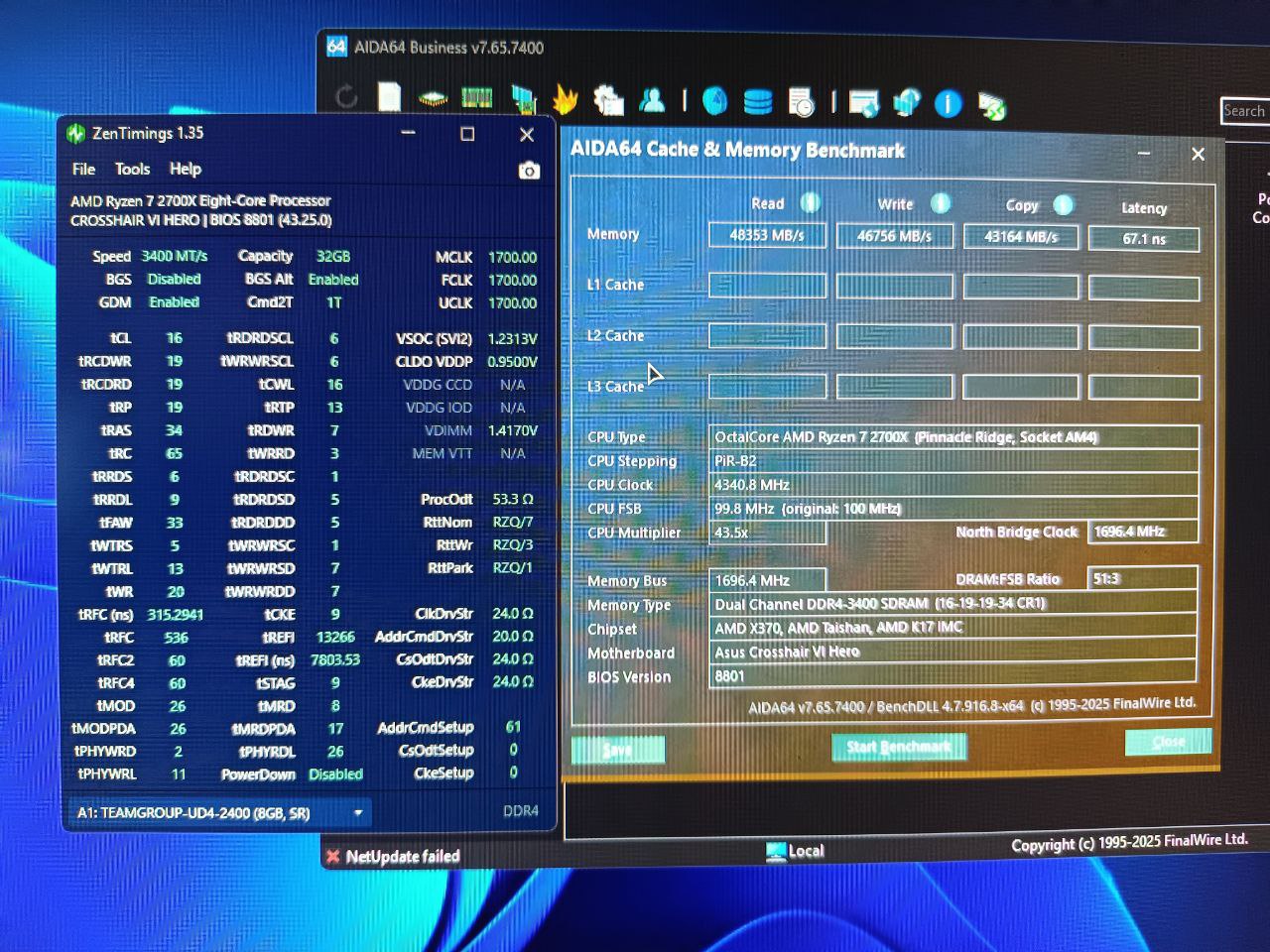Viewport: 1270px width, 952px height.
Task: Click the CPU chip toolbar icon
Action: pyautogui.click(x=433, y=98)
